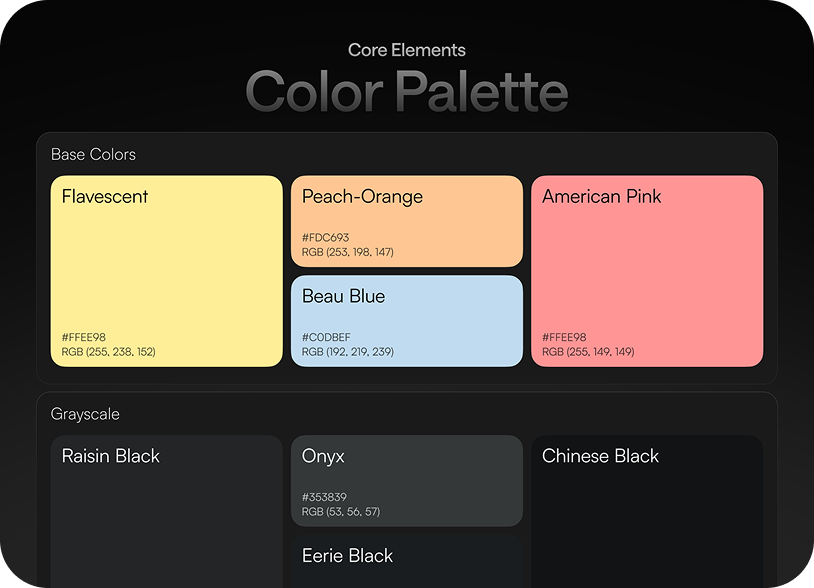Select the Flavescent yellow swatch
The image size is (814, 588).
coord(167,271)
